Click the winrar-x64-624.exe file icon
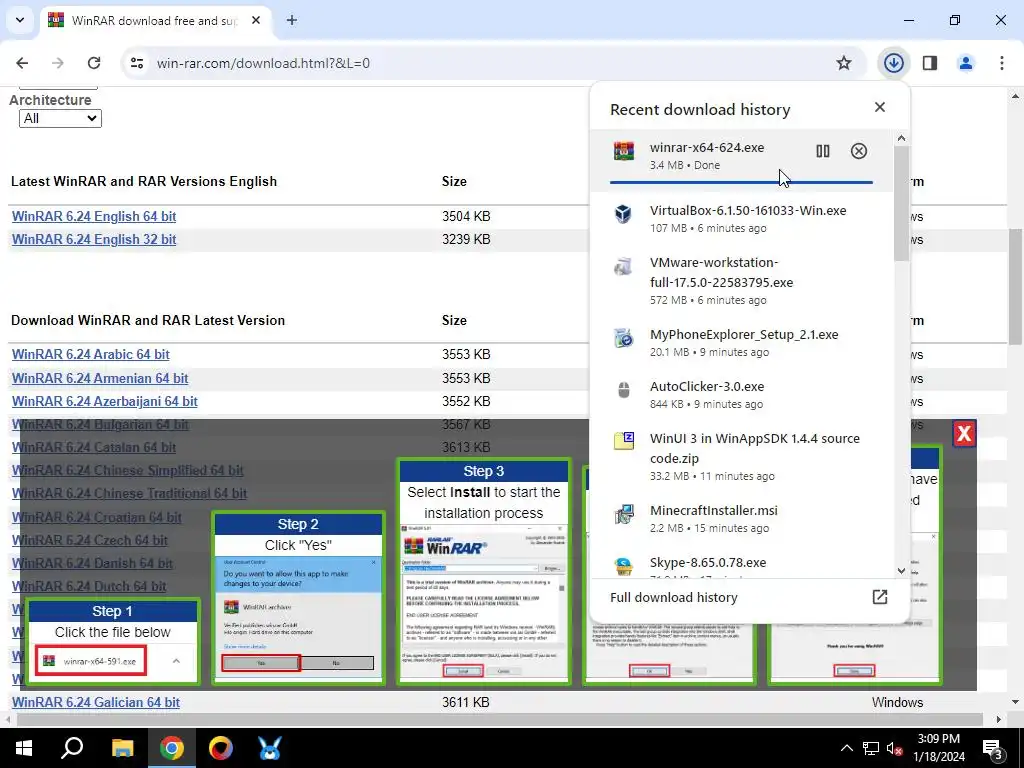Viewport: 1024px width, 768px height. tap(624, 151)
